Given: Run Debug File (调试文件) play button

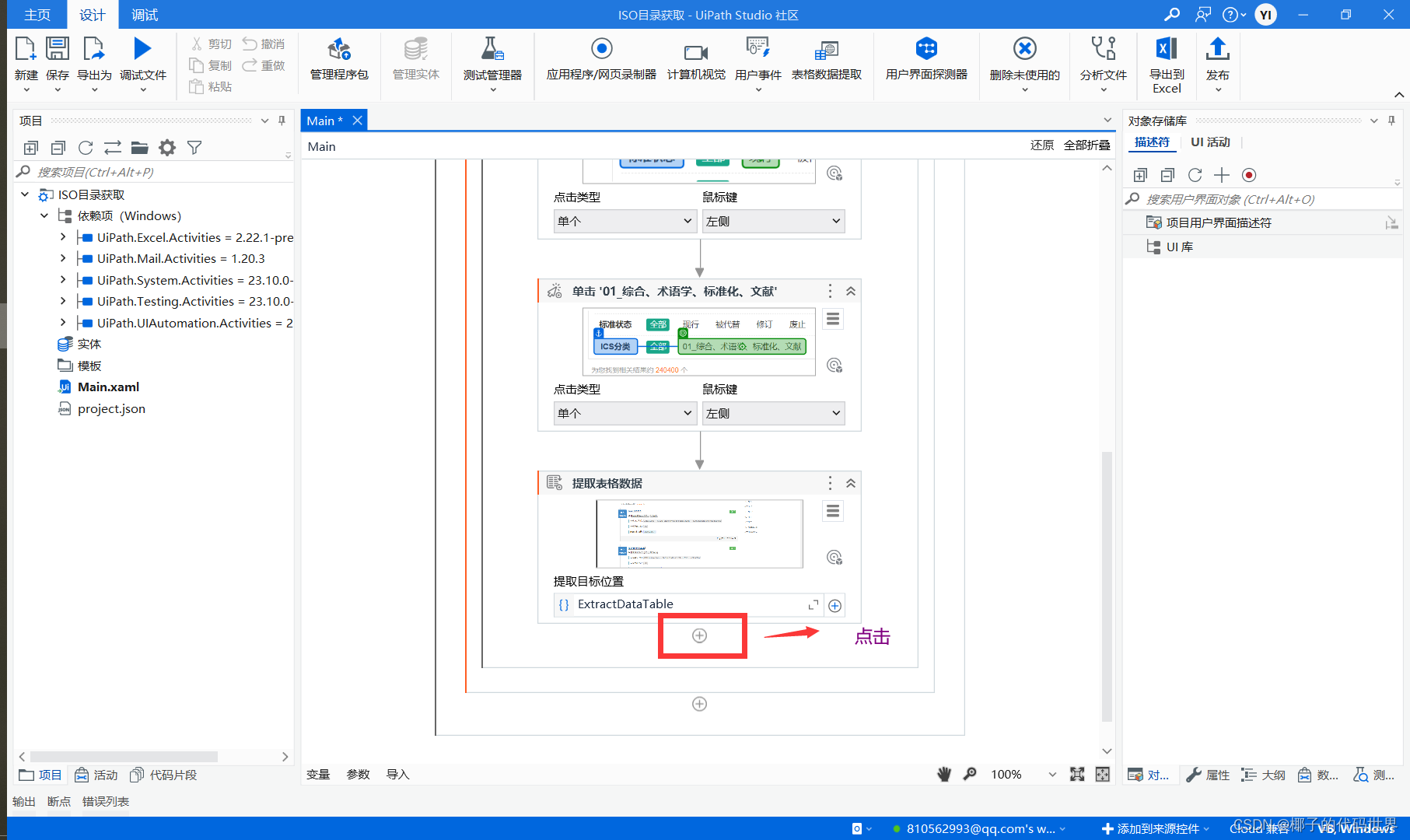Looking at the screenshot, I should coord(142,49).
